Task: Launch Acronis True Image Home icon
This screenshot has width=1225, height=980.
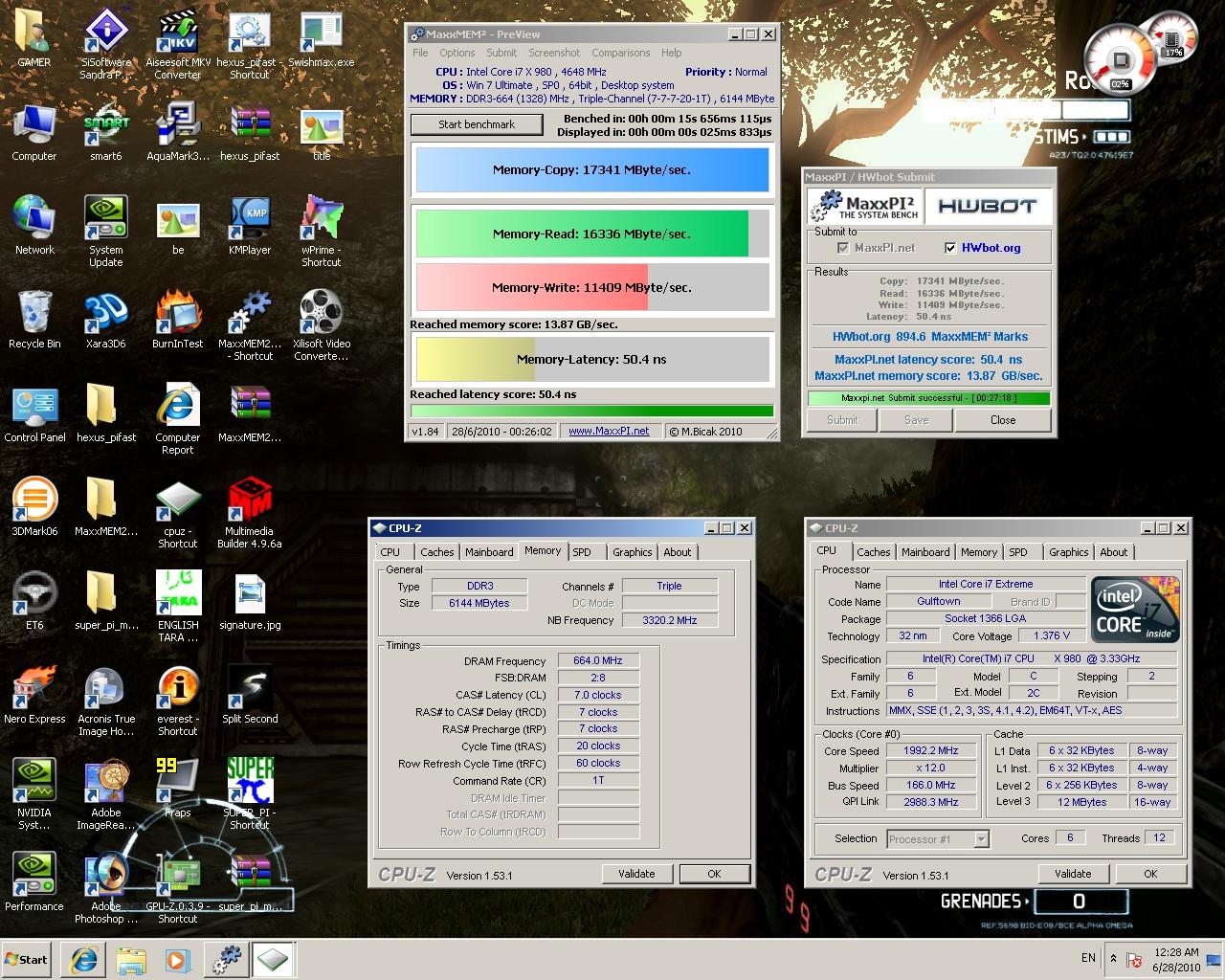Action: point(106,701)
